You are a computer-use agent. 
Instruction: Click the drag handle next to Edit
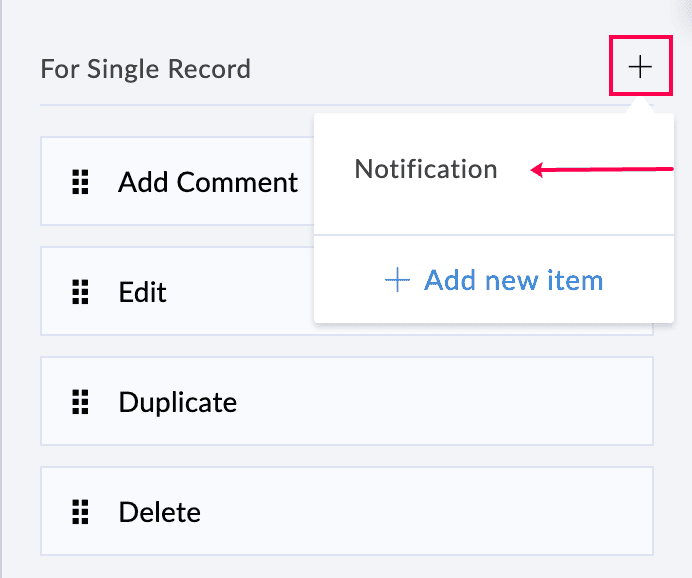tap(81, 292)
